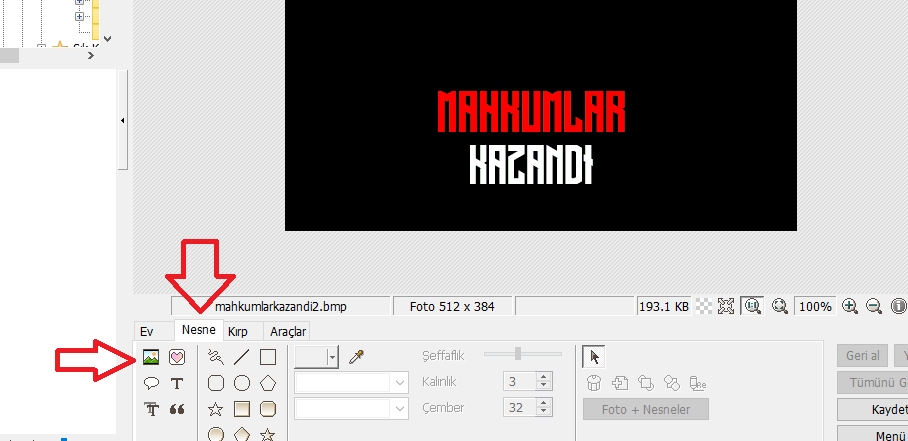Click the MAHKUMLAR KAZANDI image on canvas
Viewport: 908px width, 441px height.
pos(541,116)
